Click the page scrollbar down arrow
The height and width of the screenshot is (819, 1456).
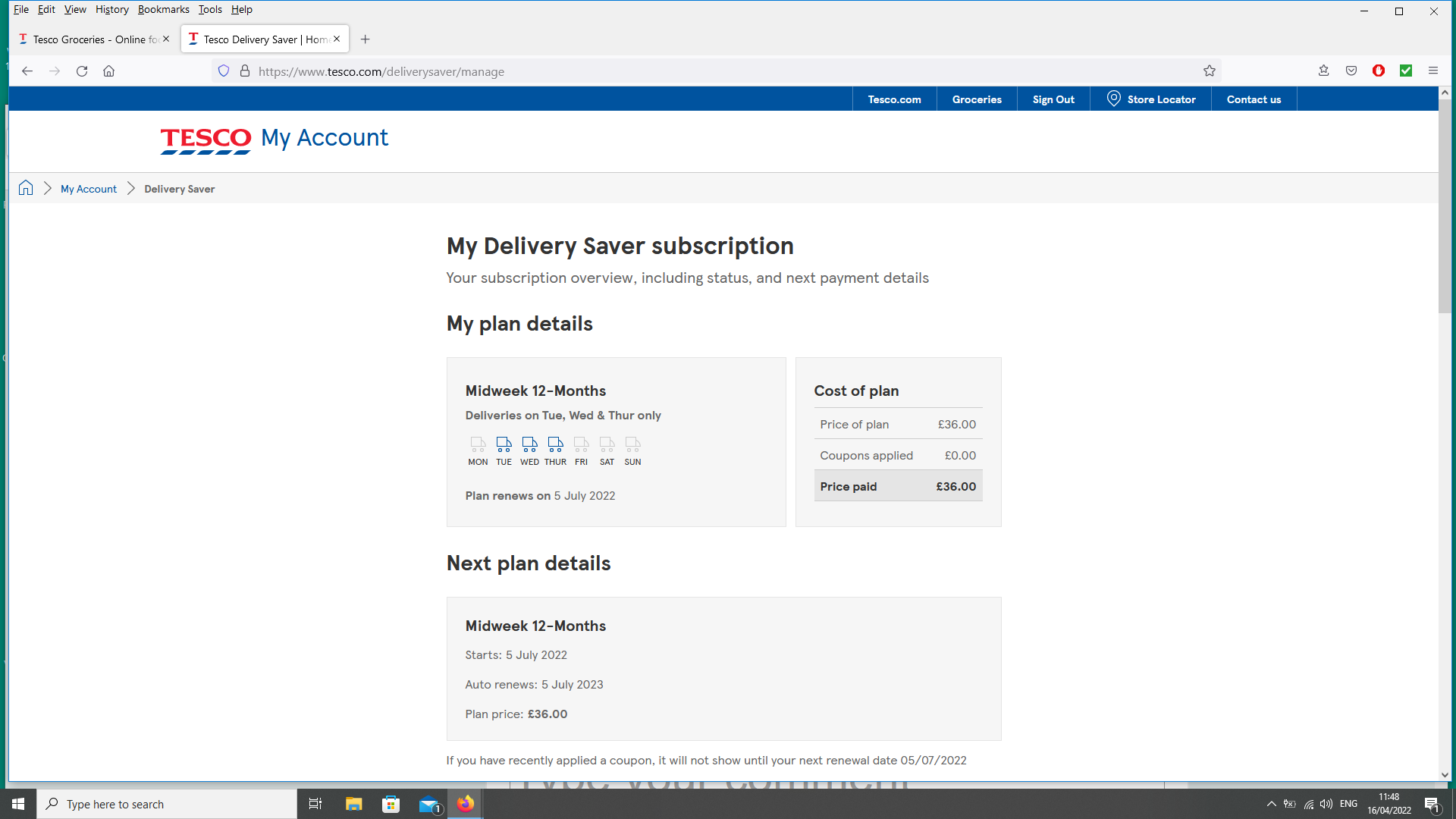pos(1445,775)
